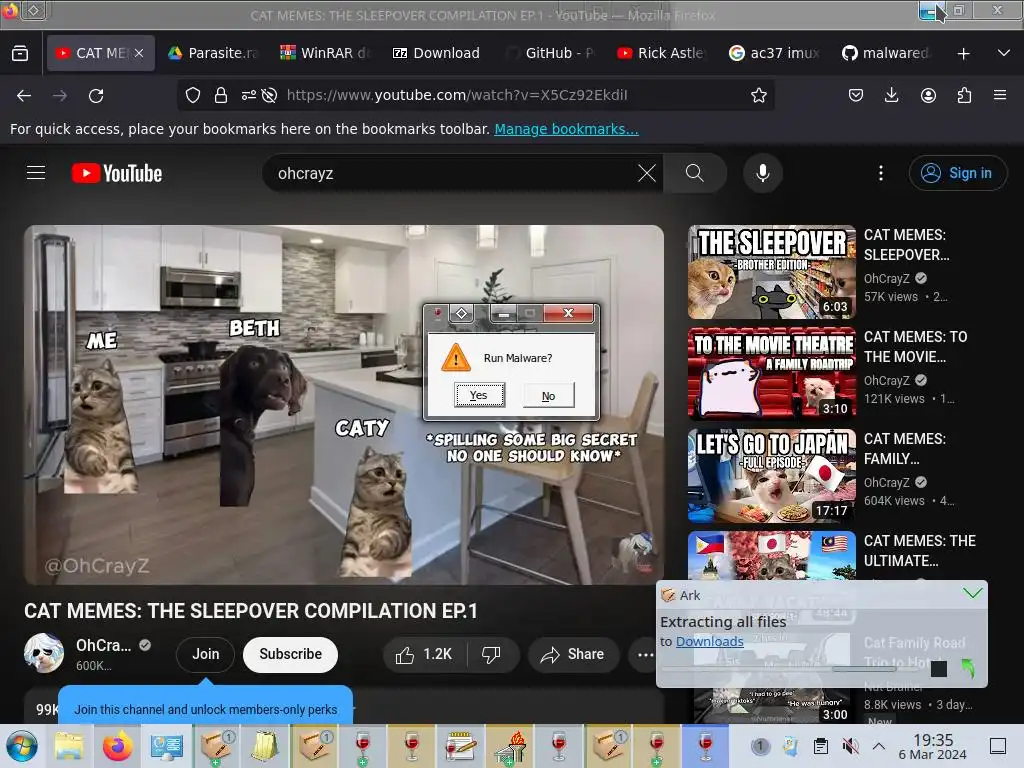Open system settings monitor icon in taskbar
This screenshot has width=1024, height=768.
167,746
